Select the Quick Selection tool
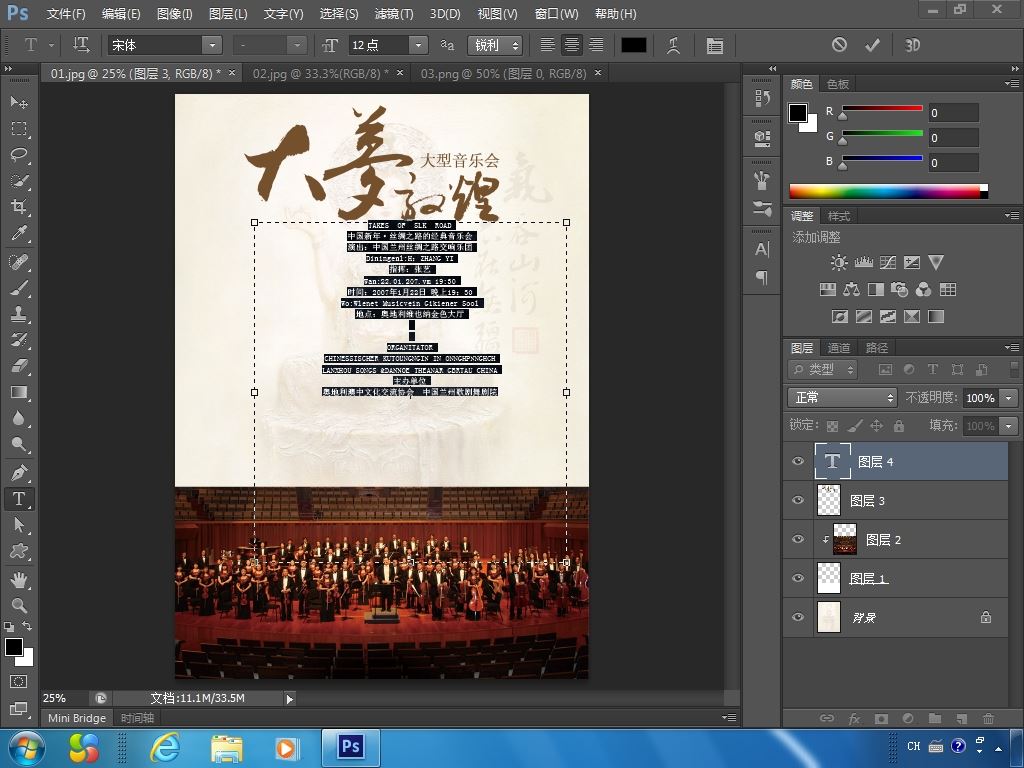Image resolution: width=1024 pixels, height=768 pixels. [19, 181]
